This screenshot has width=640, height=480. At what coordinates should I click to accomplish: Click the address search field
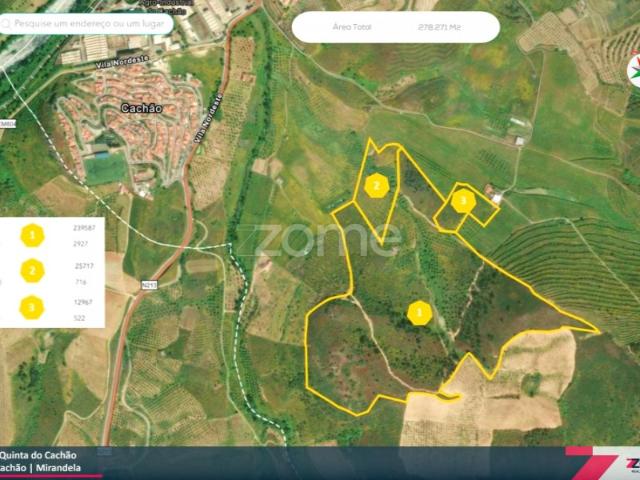[x=92, y=21]
